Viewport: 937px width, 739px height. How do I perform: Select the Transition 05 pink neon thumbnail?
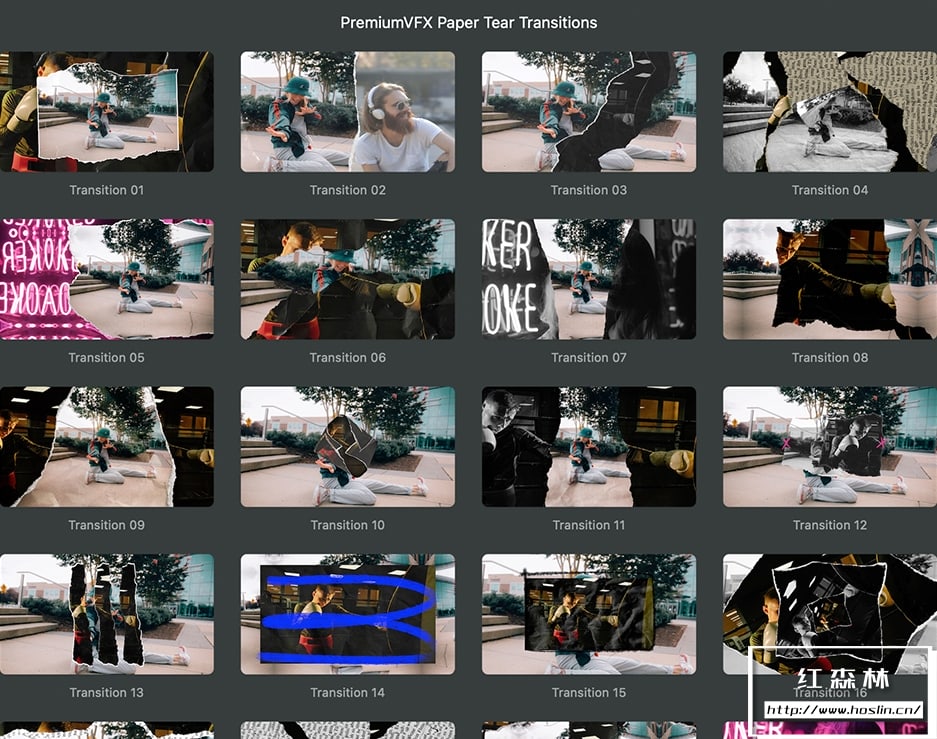(106, 279)
